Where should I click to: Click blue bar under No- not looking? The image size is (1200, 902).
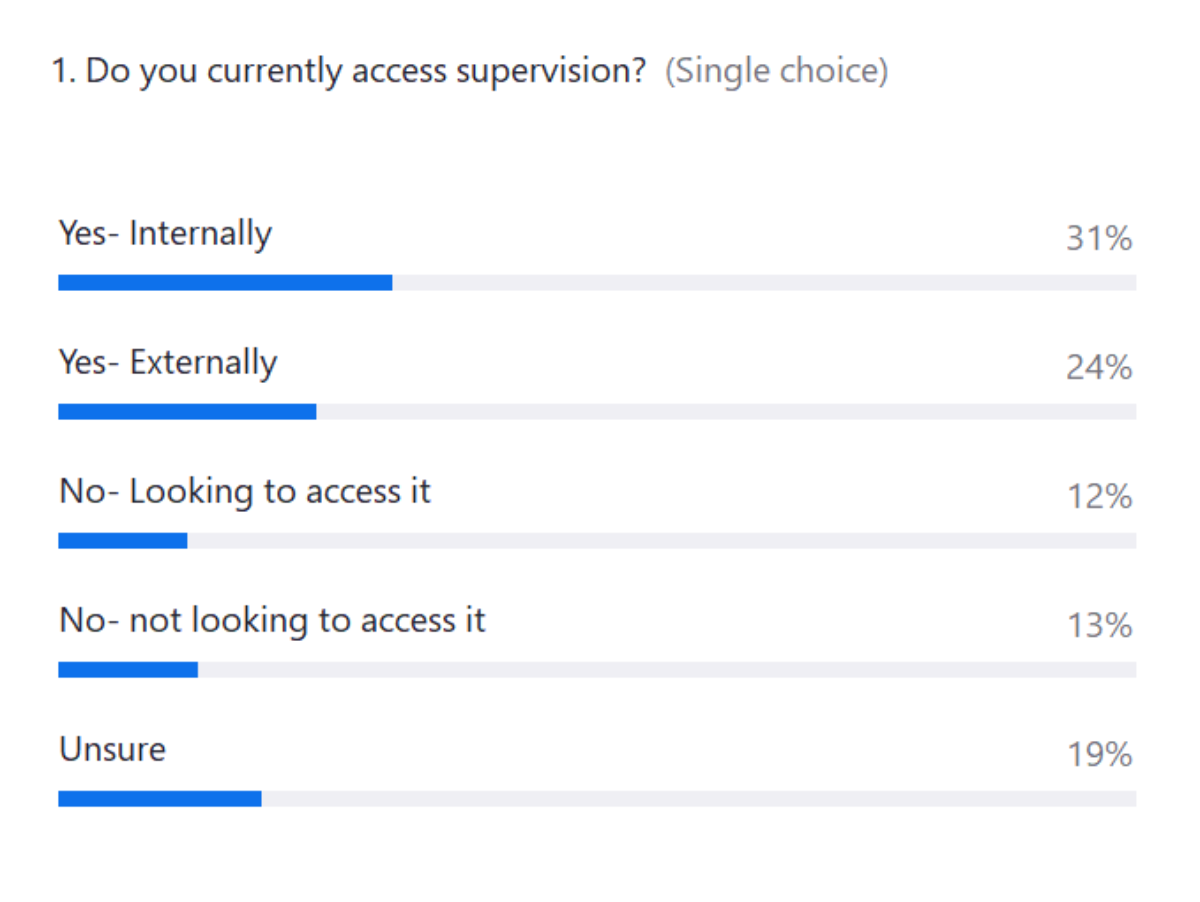point(127,670)
